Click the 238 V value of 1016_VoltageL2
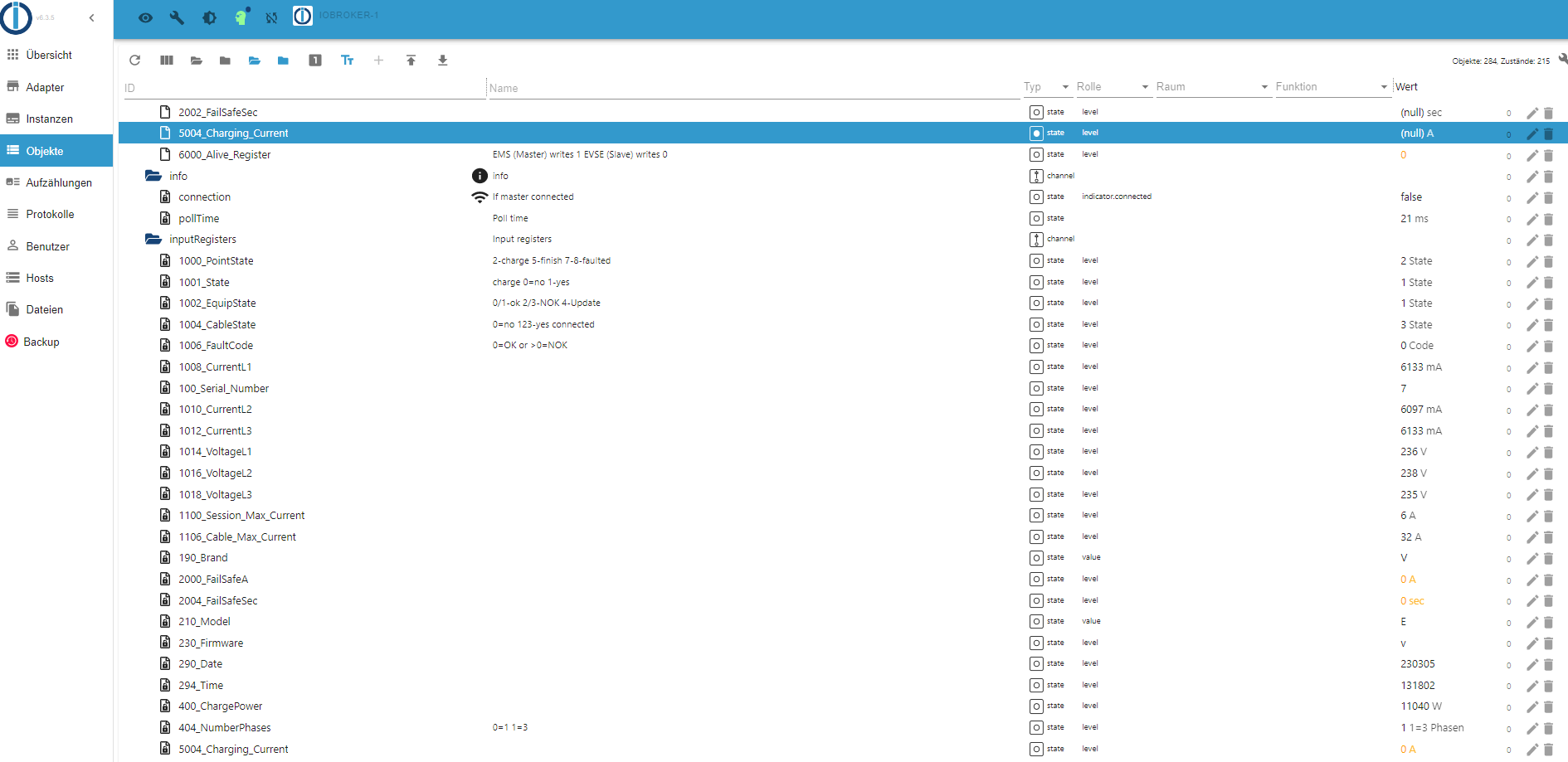The height and width of the screenshot is (762, 1568). 1414,473
